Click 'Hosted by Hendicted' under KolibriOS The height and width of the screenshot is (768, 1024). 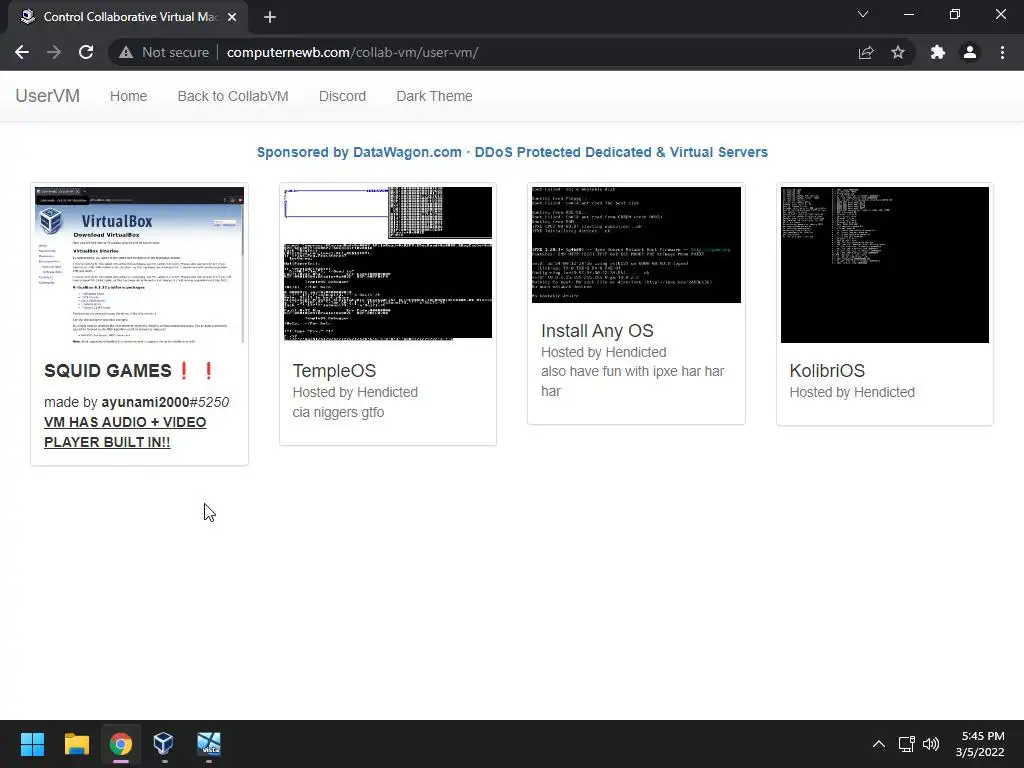coord(852,392)
